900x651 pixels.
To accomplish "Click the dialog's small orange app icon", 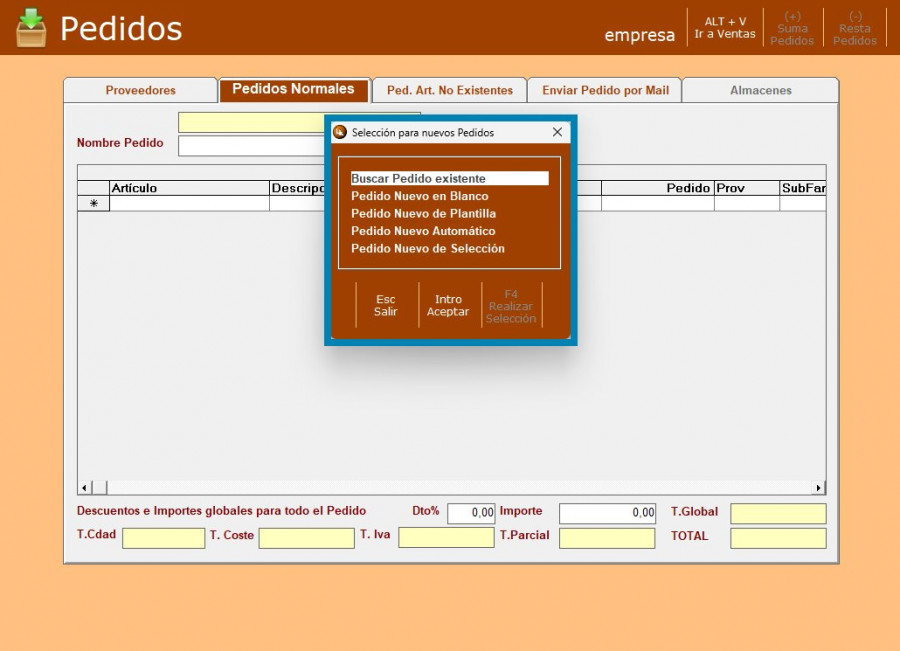I will (x=340, y=132).
